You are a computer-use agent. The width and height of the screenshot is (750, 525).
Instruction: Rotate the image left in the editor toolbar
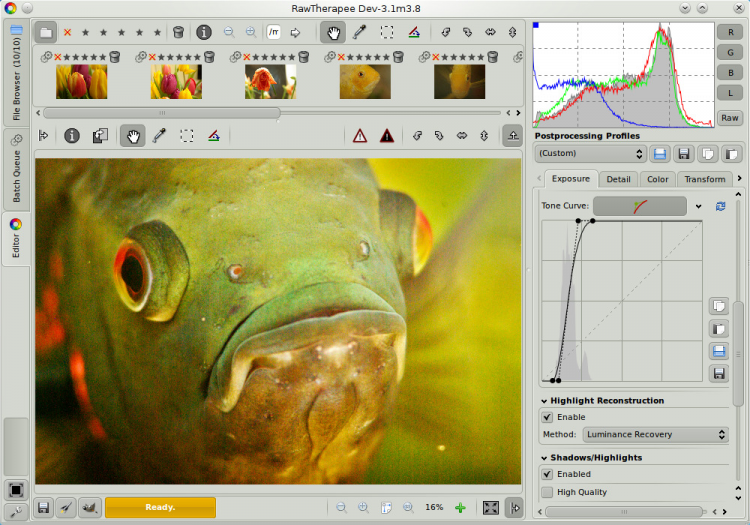[x=417, y=136]
